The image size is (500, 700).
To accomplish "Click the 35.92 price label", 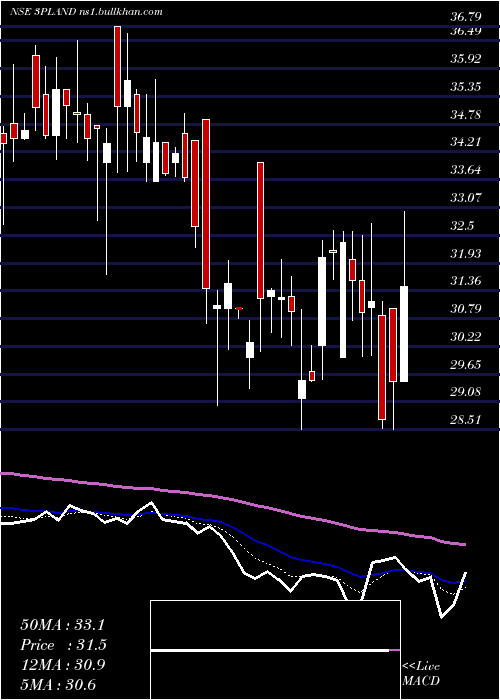I will click(466, 58).
